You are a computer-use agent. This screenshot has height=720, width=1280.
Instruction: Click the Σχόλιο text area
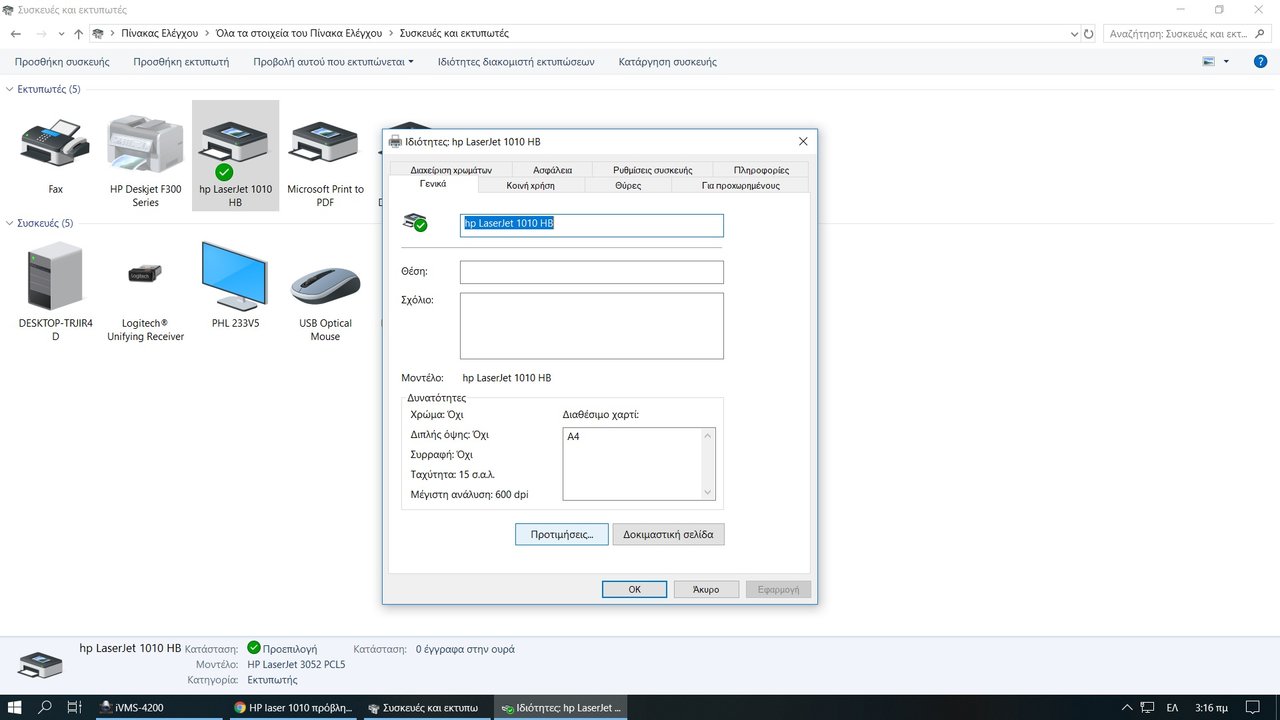pyautogui.click(x=591, y=325)
